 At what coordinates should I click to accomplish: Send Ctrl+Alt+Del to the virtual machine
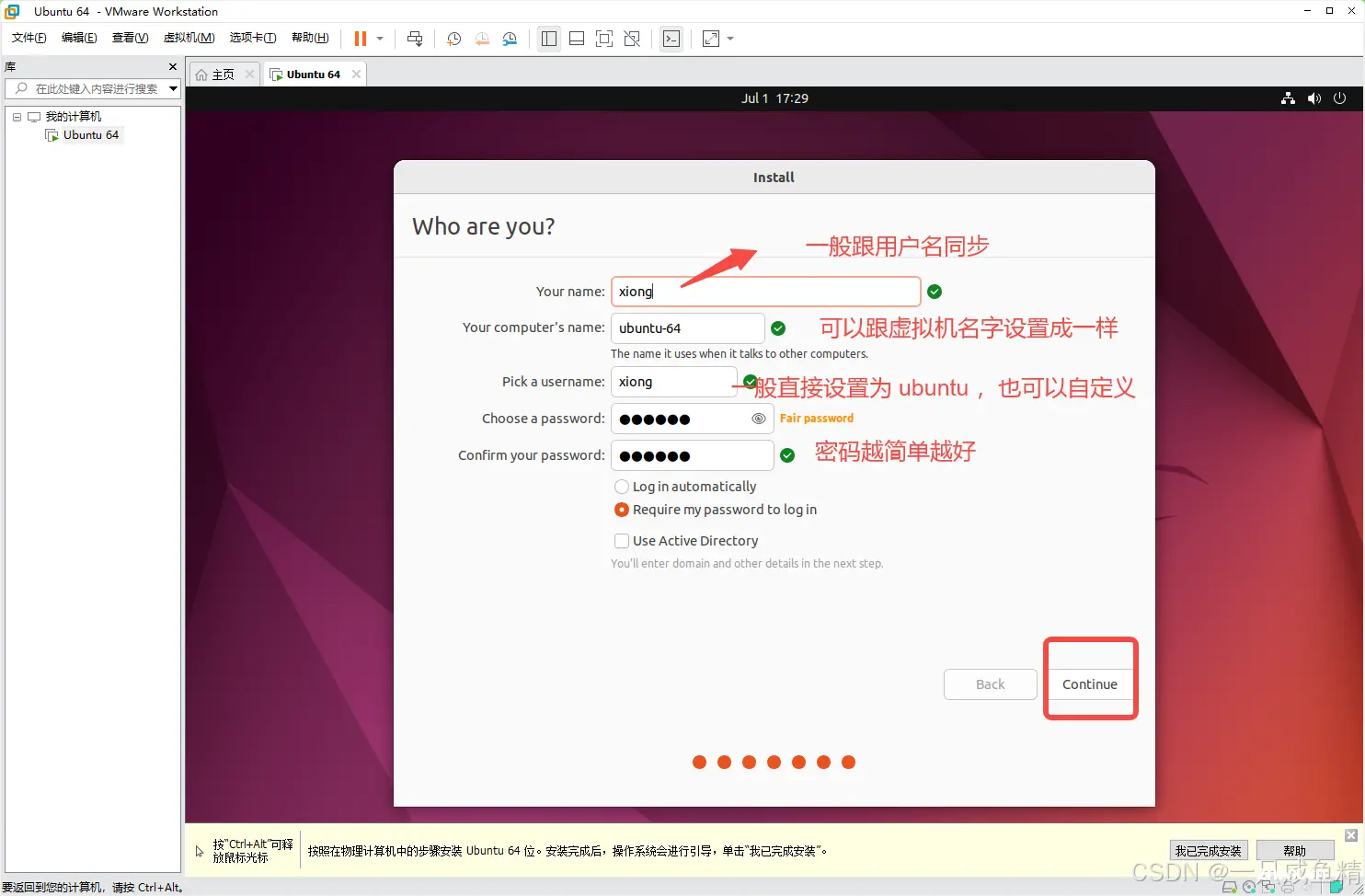point(415,39)
